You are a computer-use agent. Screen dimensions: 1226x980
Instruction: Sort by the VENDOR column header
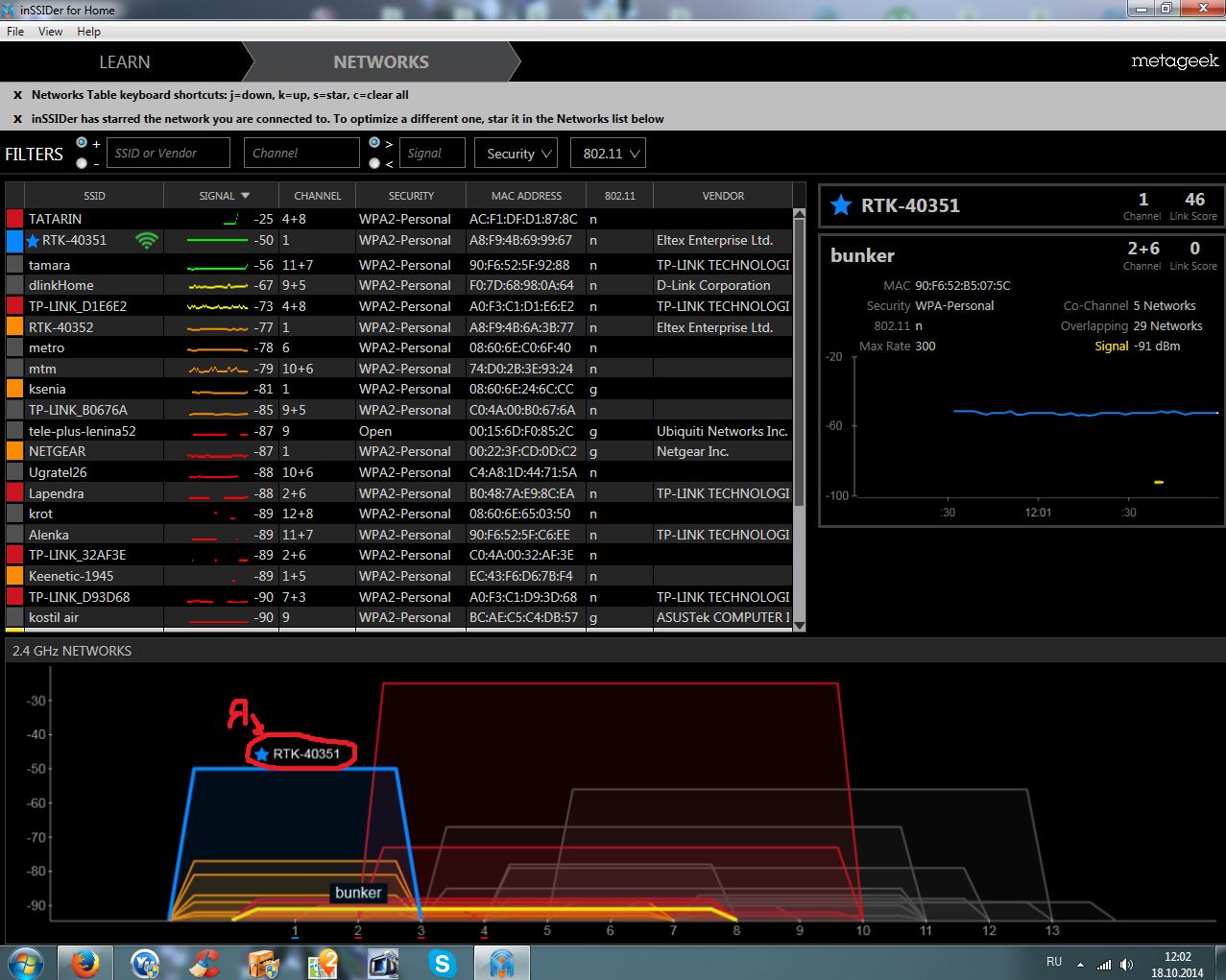tap(723, 196)
